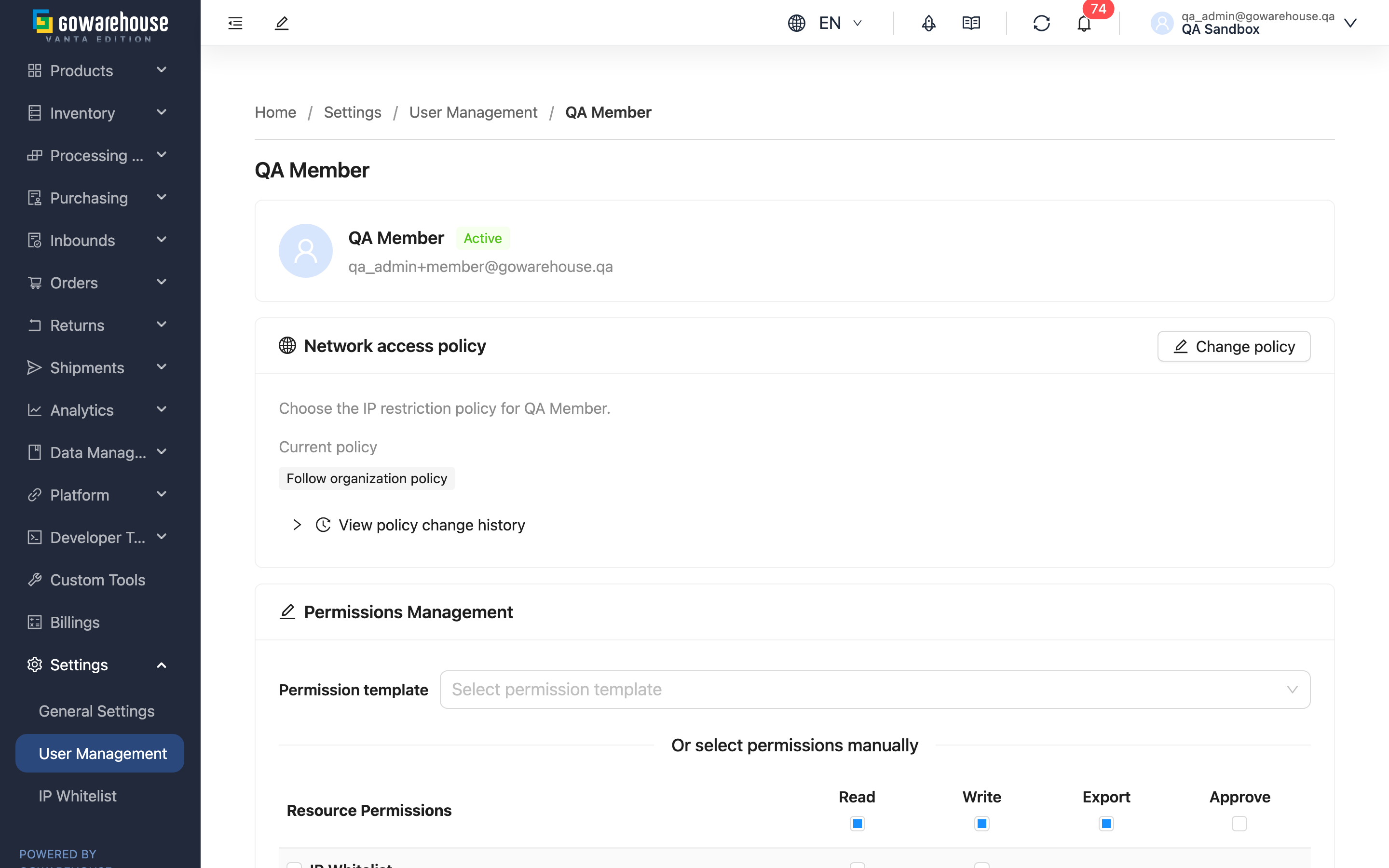The width and height of the screenshot is (1389, 868).
Task: Open the Returns sidebar menu
Action: tap(100, 325)
